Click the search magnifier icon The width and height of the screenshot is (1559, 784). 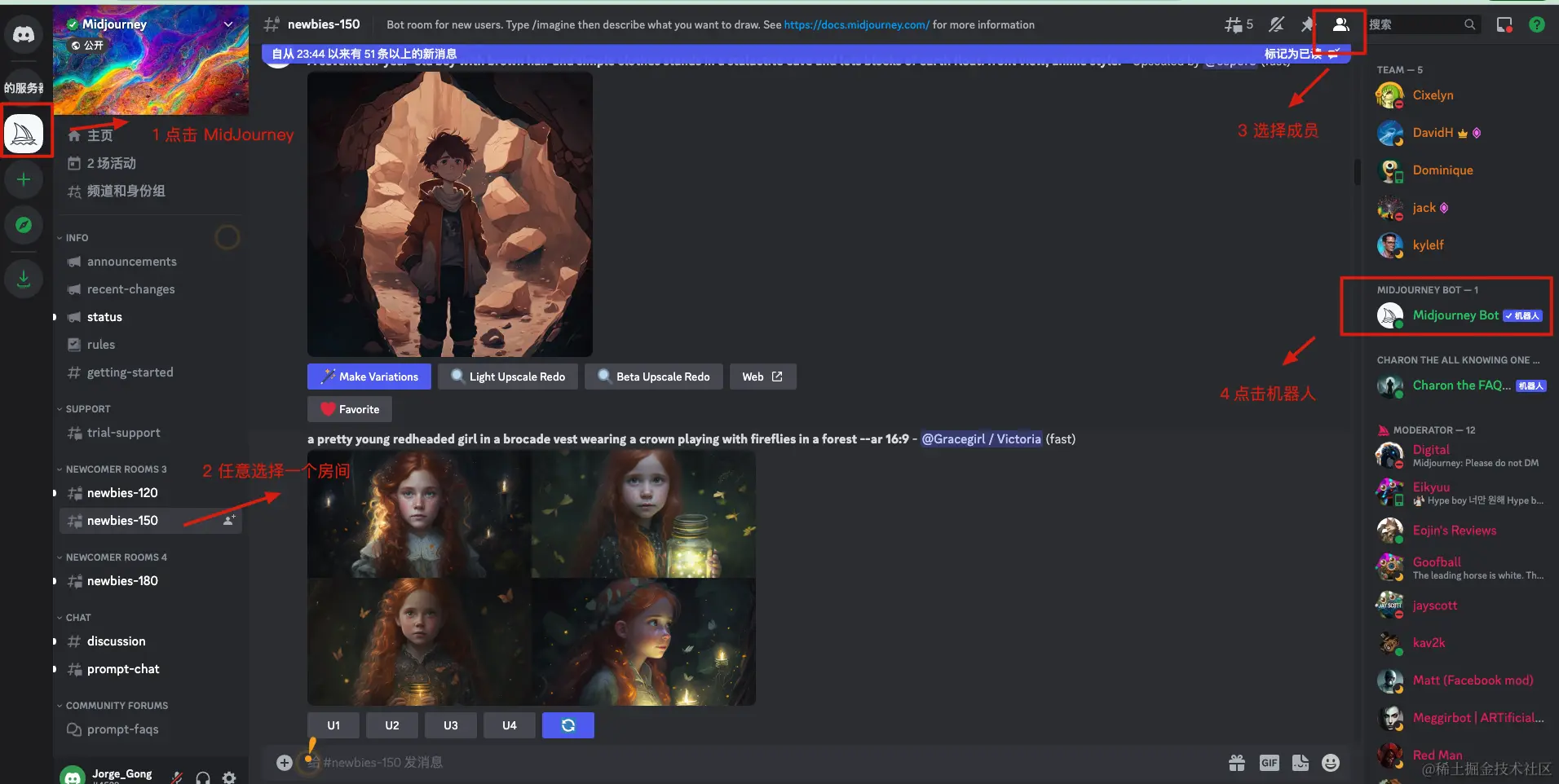pyautogui.click(x=1469, y=24)
